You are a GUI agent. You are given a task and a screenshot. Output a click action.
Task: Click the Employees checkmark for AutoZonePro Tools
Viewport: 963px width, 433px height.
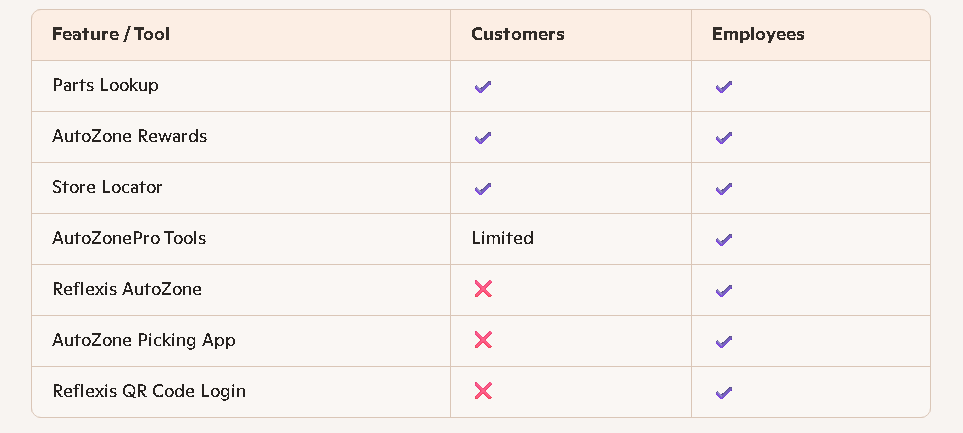pos(724,239)
